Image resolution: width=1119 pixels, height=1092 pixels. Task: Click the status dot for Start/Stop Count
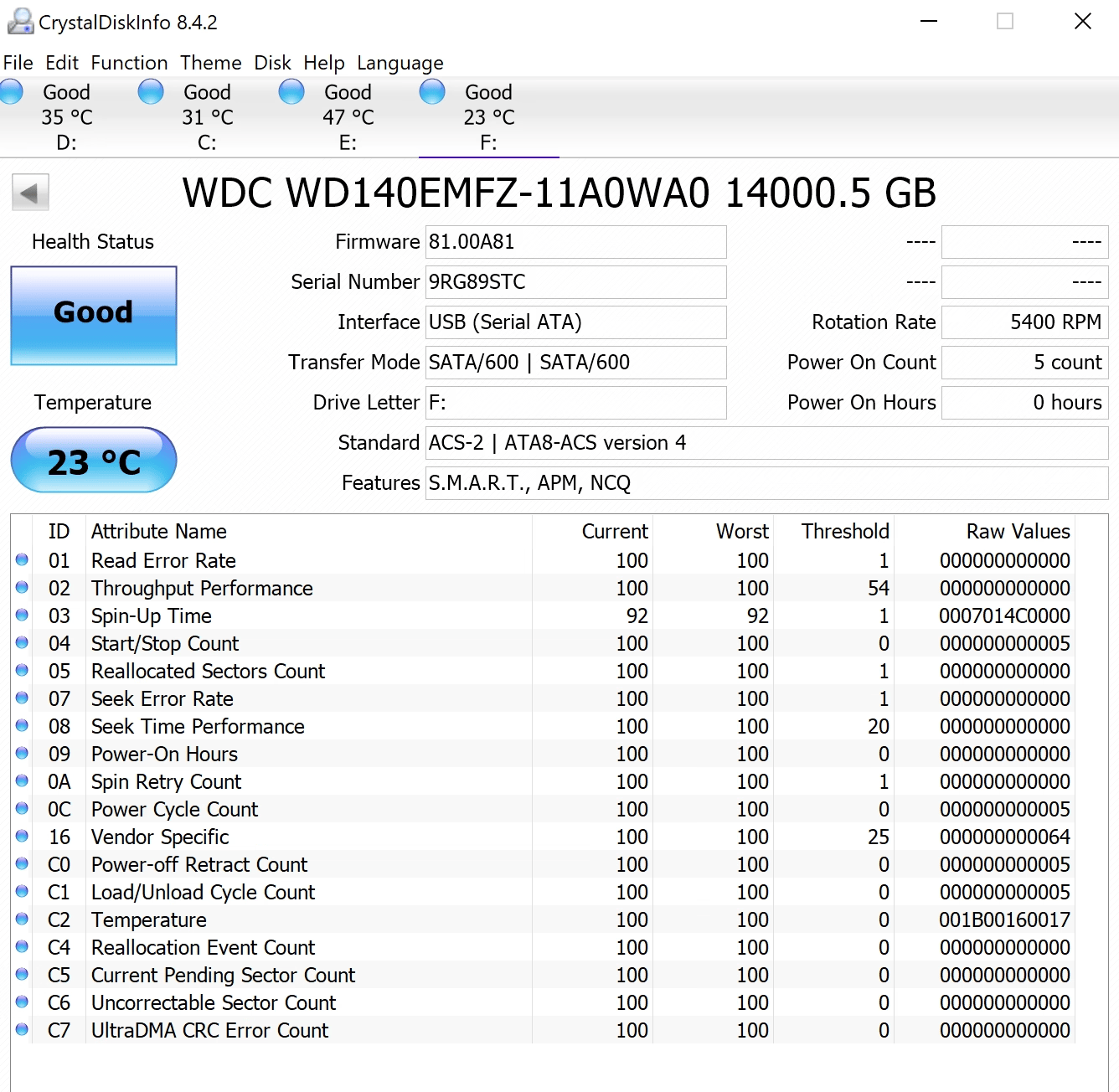22,642
